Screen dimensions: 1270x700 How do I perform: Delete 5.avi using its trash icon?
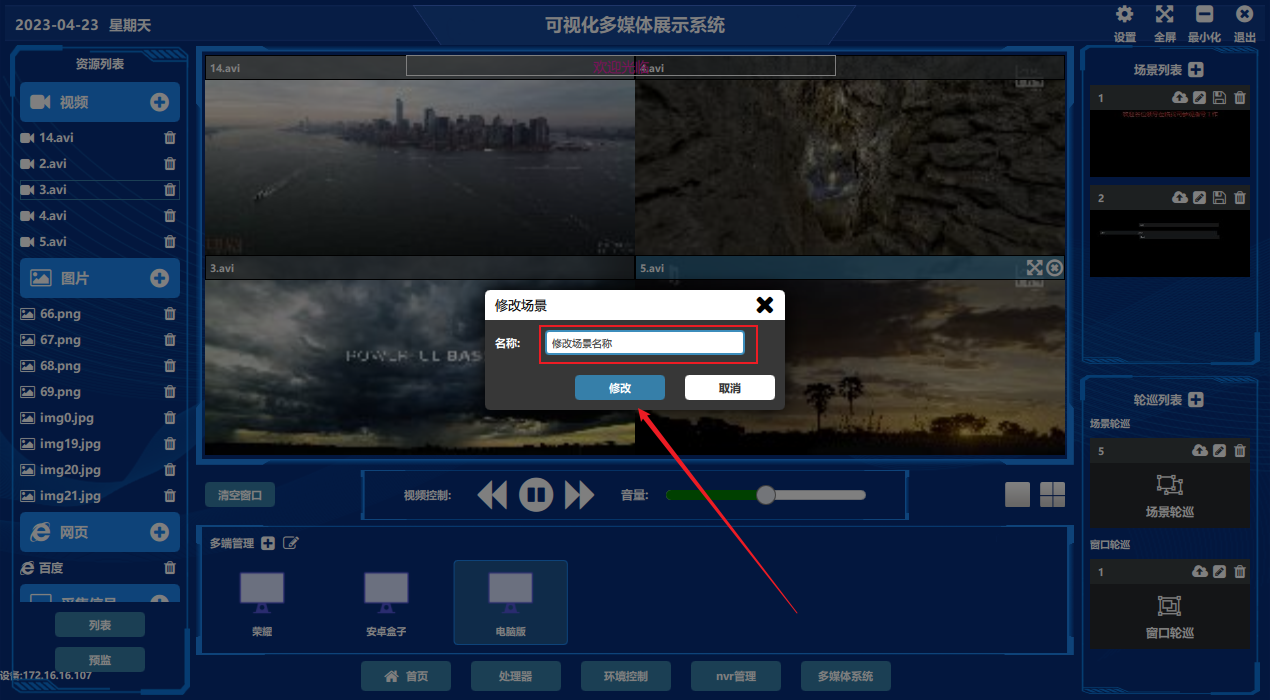coord(170,242)
